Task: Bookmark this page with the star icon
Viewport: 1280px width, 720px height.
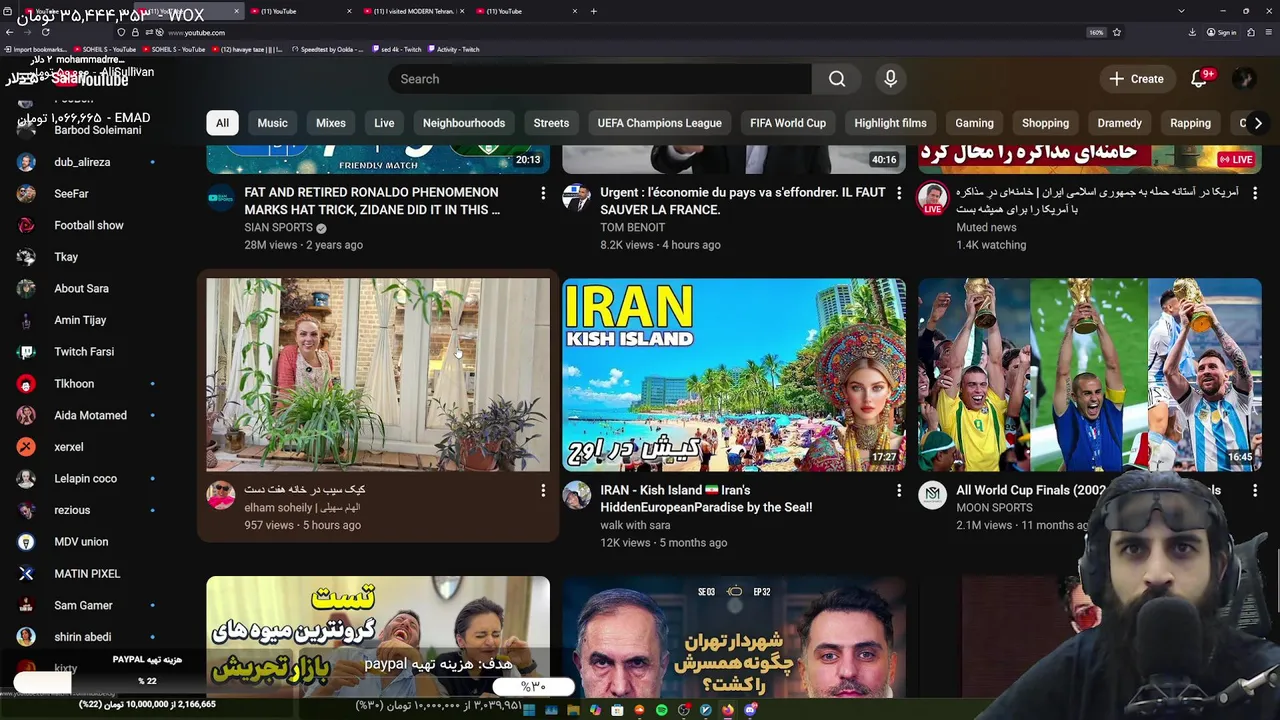Action: coord(1117,32)
